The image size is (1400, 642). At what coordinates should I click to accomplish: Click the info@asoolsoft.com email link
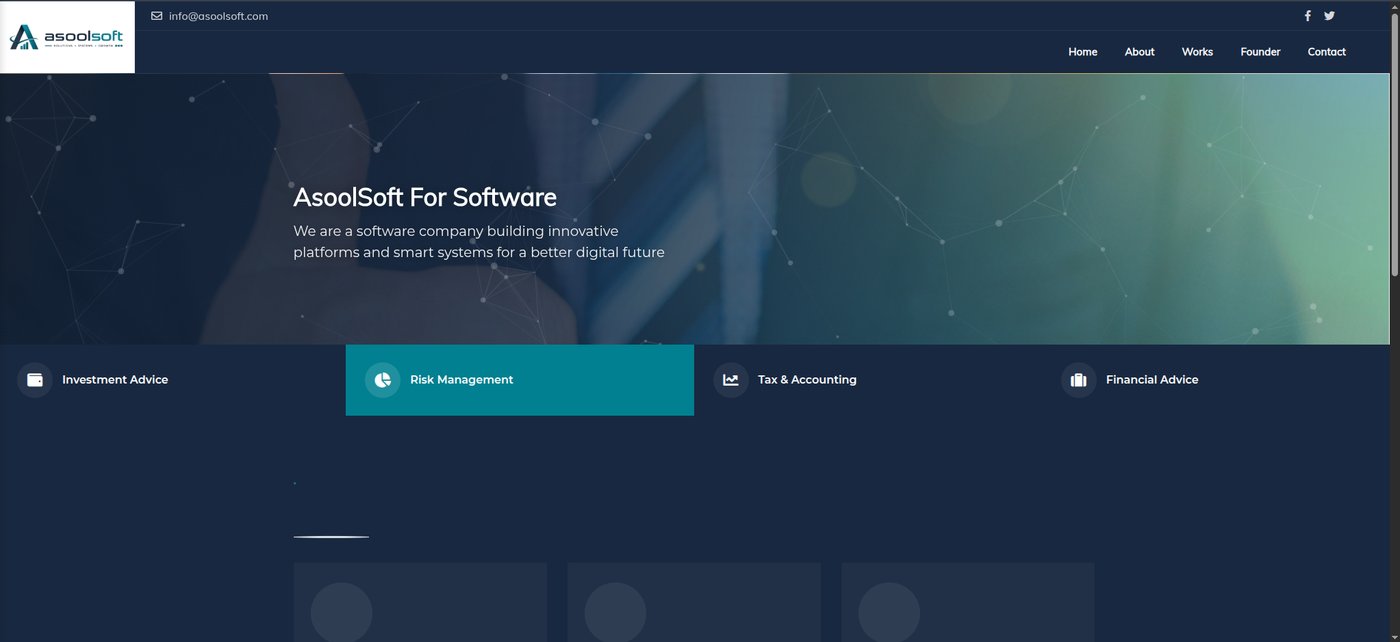[x=218, y=16]
